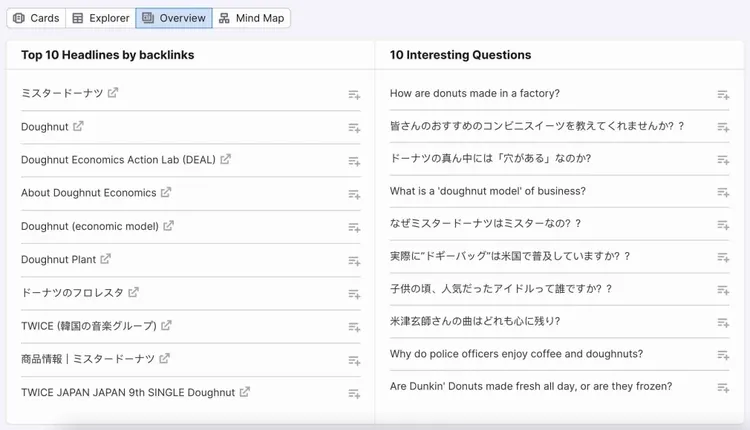Open the Mind Map tab
The image size is (750, 430).
pos(251,18)
